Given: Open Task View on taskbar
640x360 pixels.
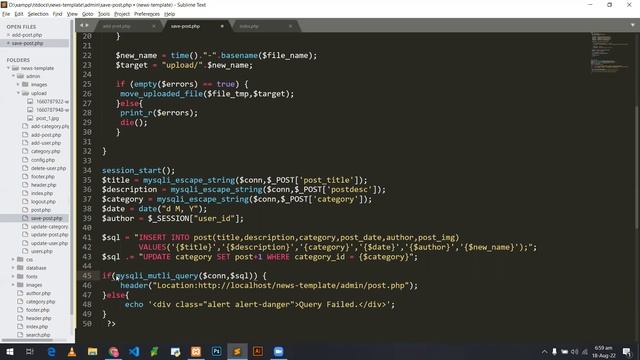Looking at the screenshot, I should 30,351.
